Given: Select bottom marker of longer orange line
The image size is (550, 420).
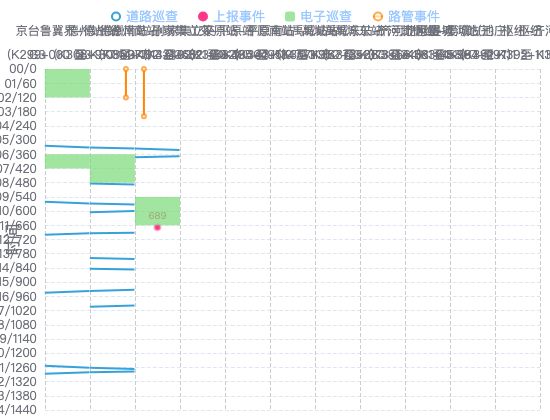Looking at the screenshot, I should (144, 116).
